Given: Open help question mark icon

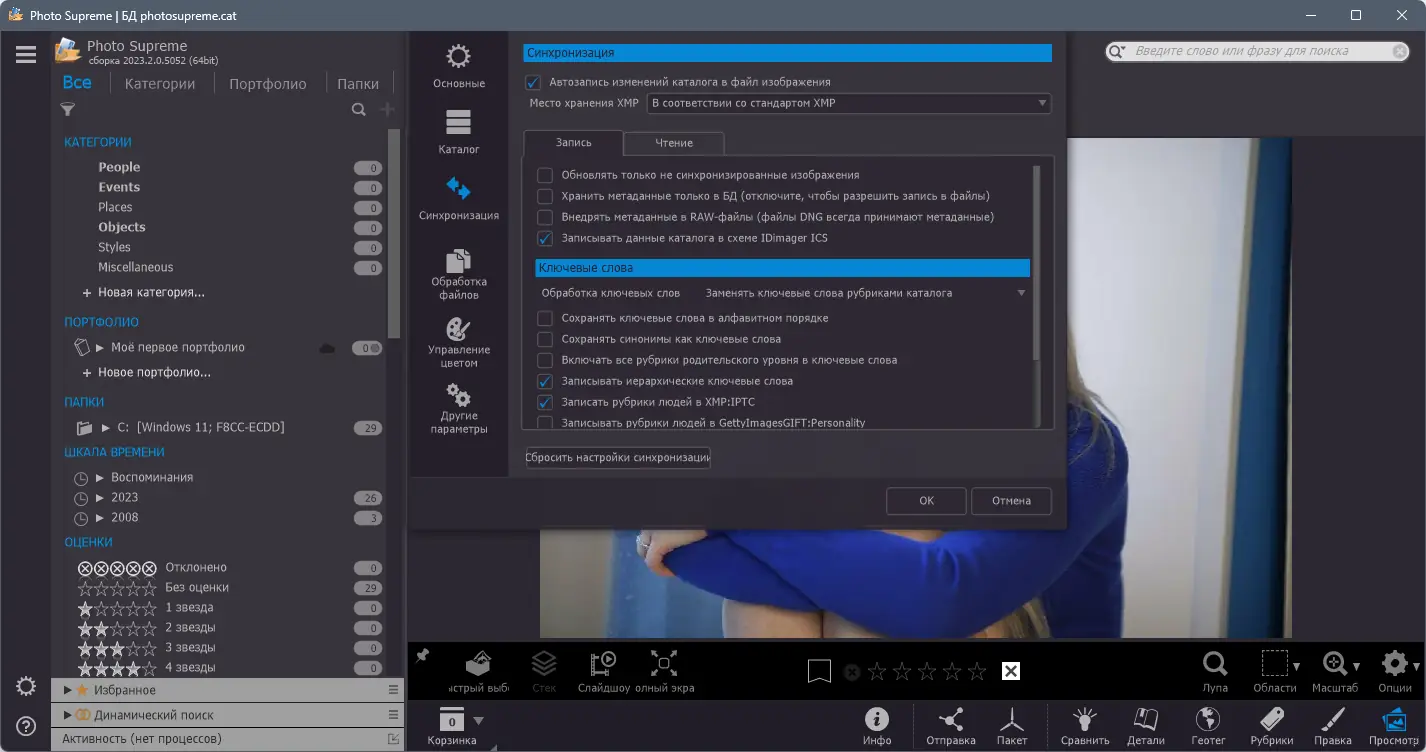Looking at the screenshot, I should tap(26, 726).
